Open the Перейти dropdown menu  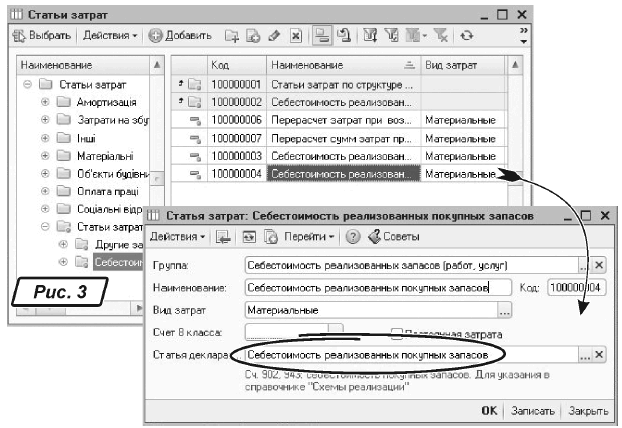[x=309, y=236]
